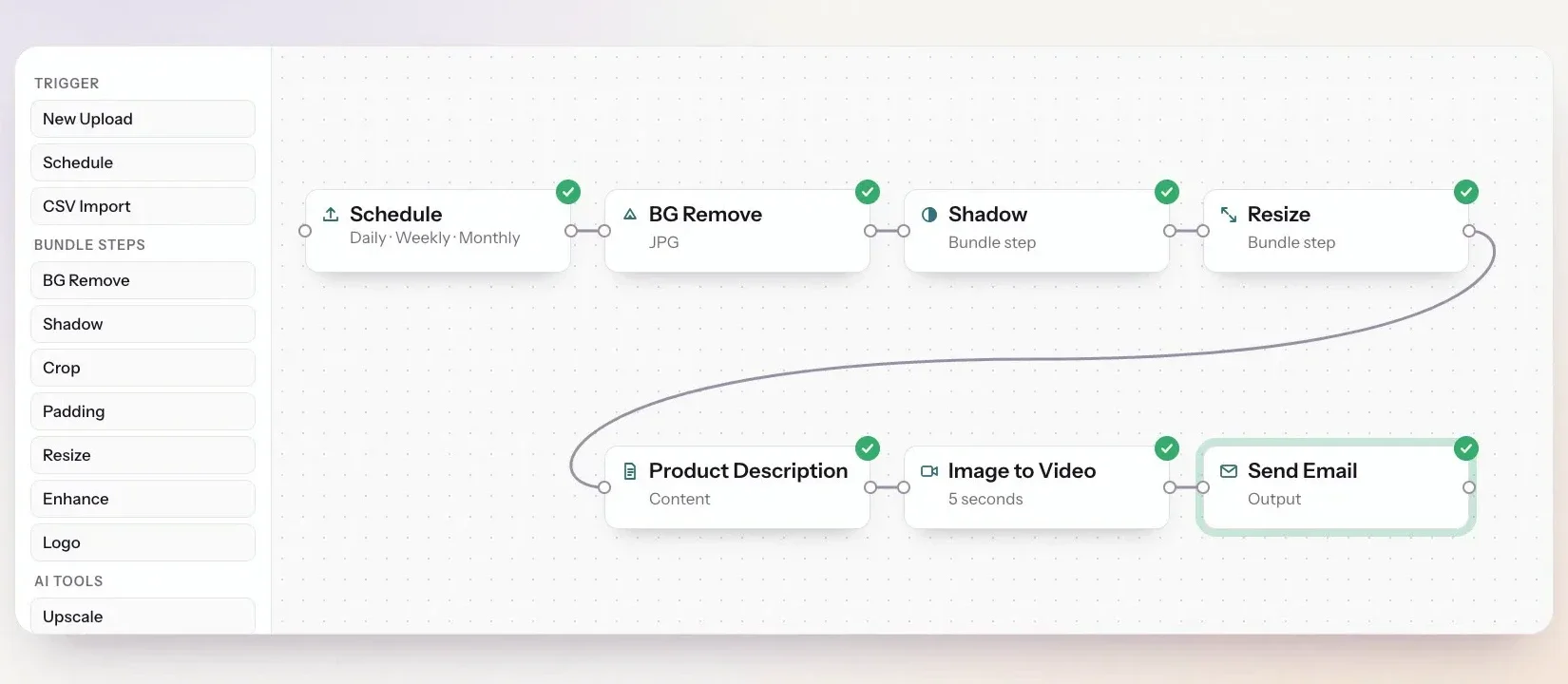This screenshot has width=1568, height=684.
Task: Click the half-circle icon on Shadow node
Action: click(929, 215)
